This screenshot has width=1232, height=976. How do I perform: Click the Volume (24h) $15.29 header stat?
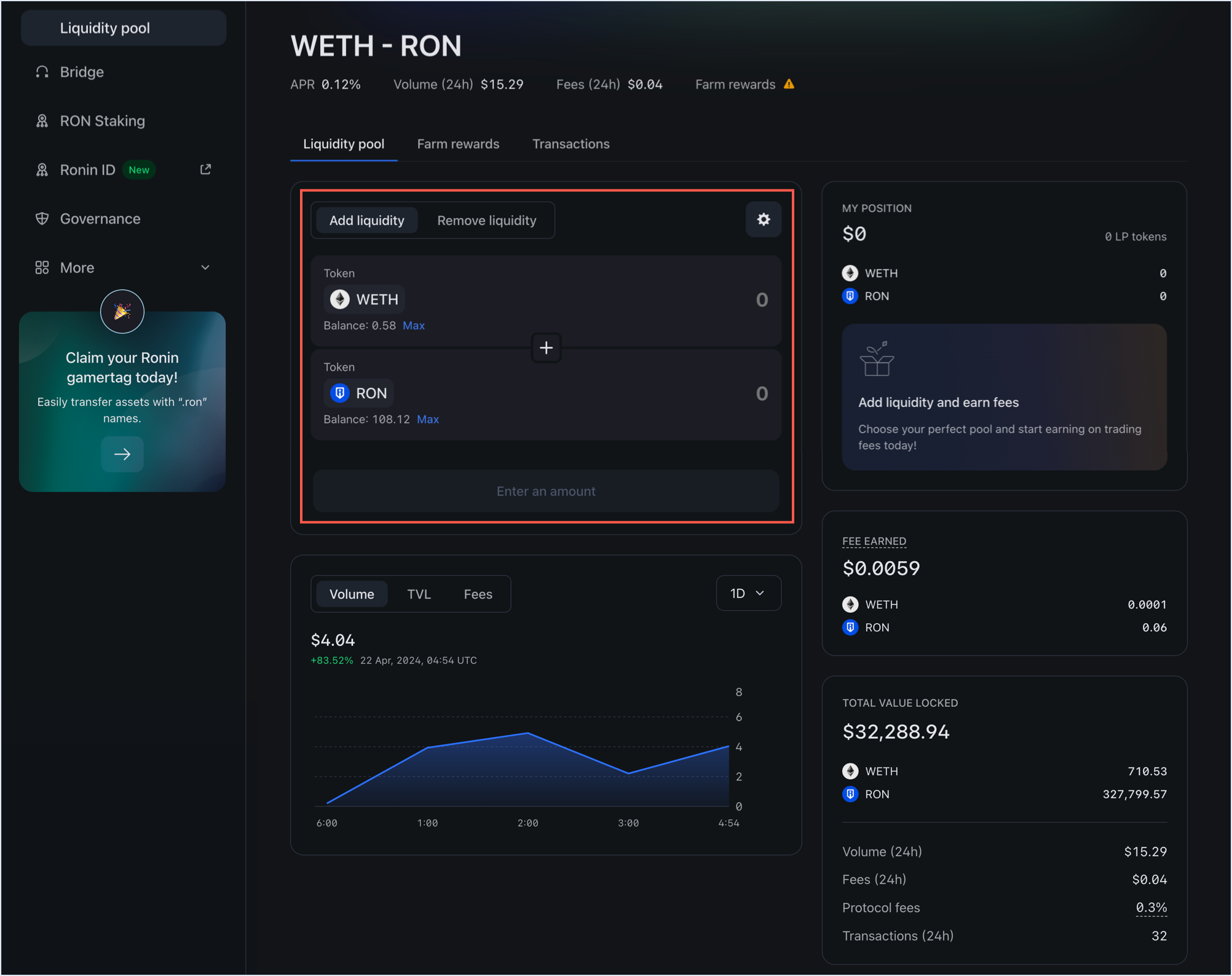[x=459, y=84]
